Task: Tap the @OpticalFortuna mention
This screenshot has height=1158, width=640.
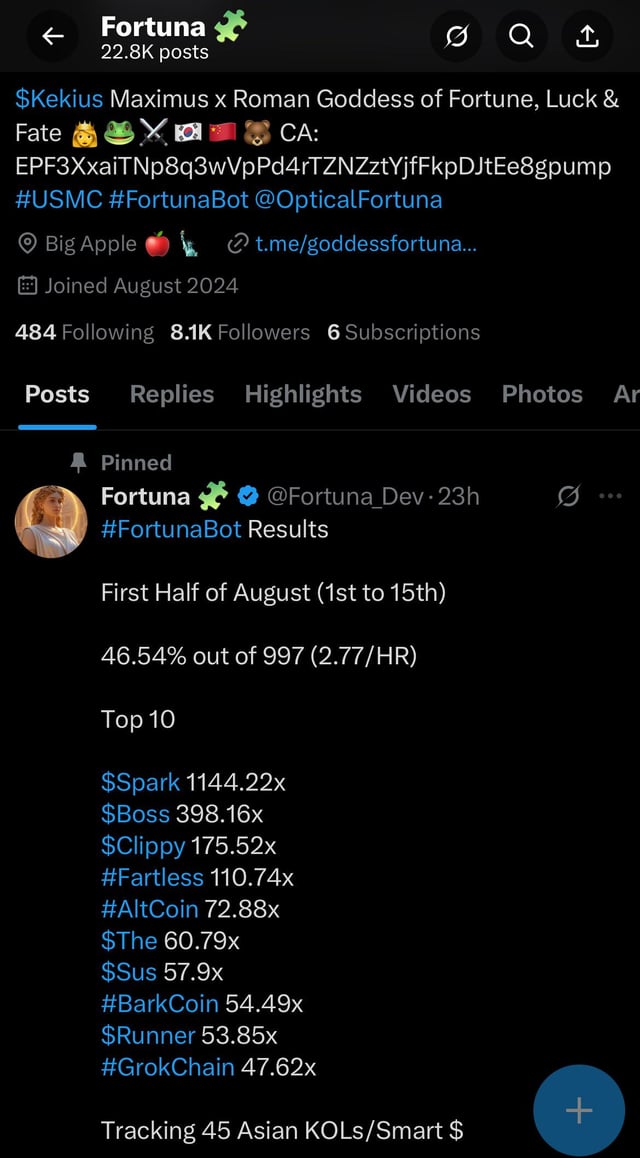Action: coord(348,198)
